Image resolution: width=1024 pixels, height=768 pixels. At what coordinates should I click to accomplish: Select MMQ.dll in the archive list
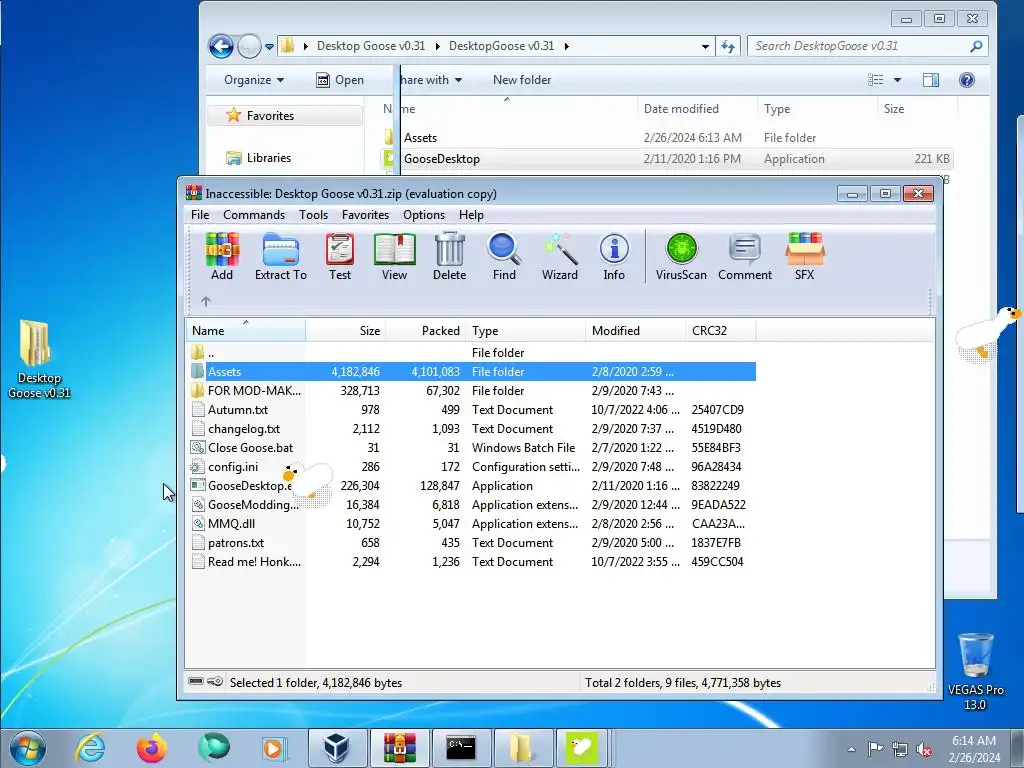472,524
